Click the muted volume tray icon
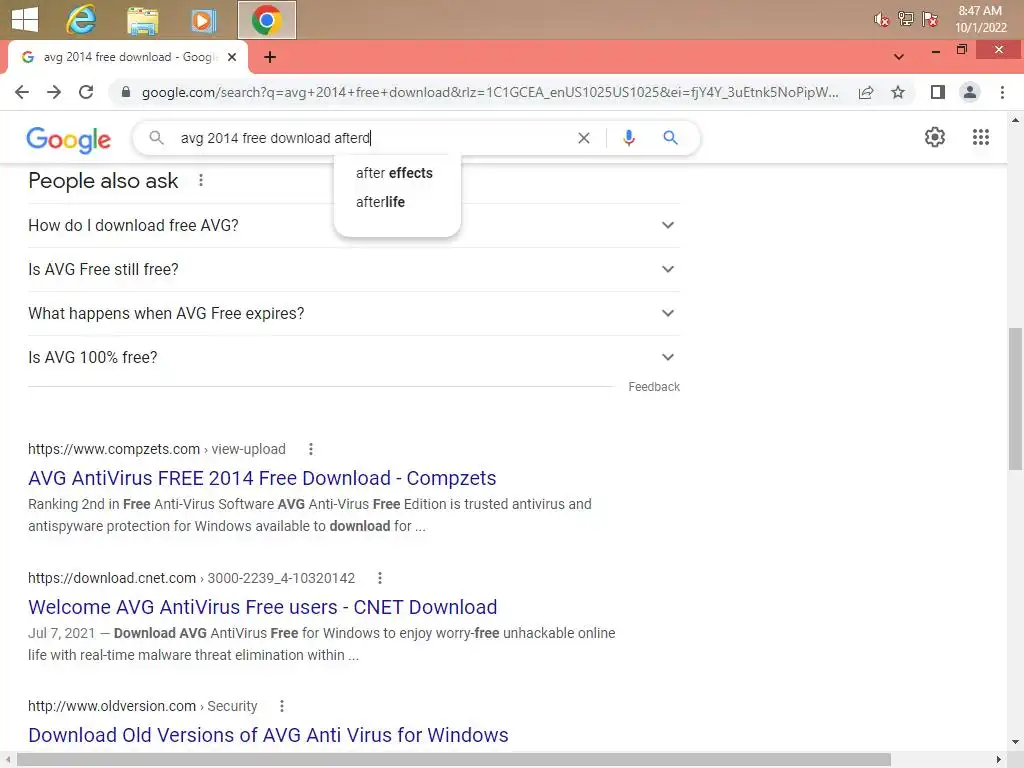The height and width of the screenshot is (768, 1024). pos(882,20)
